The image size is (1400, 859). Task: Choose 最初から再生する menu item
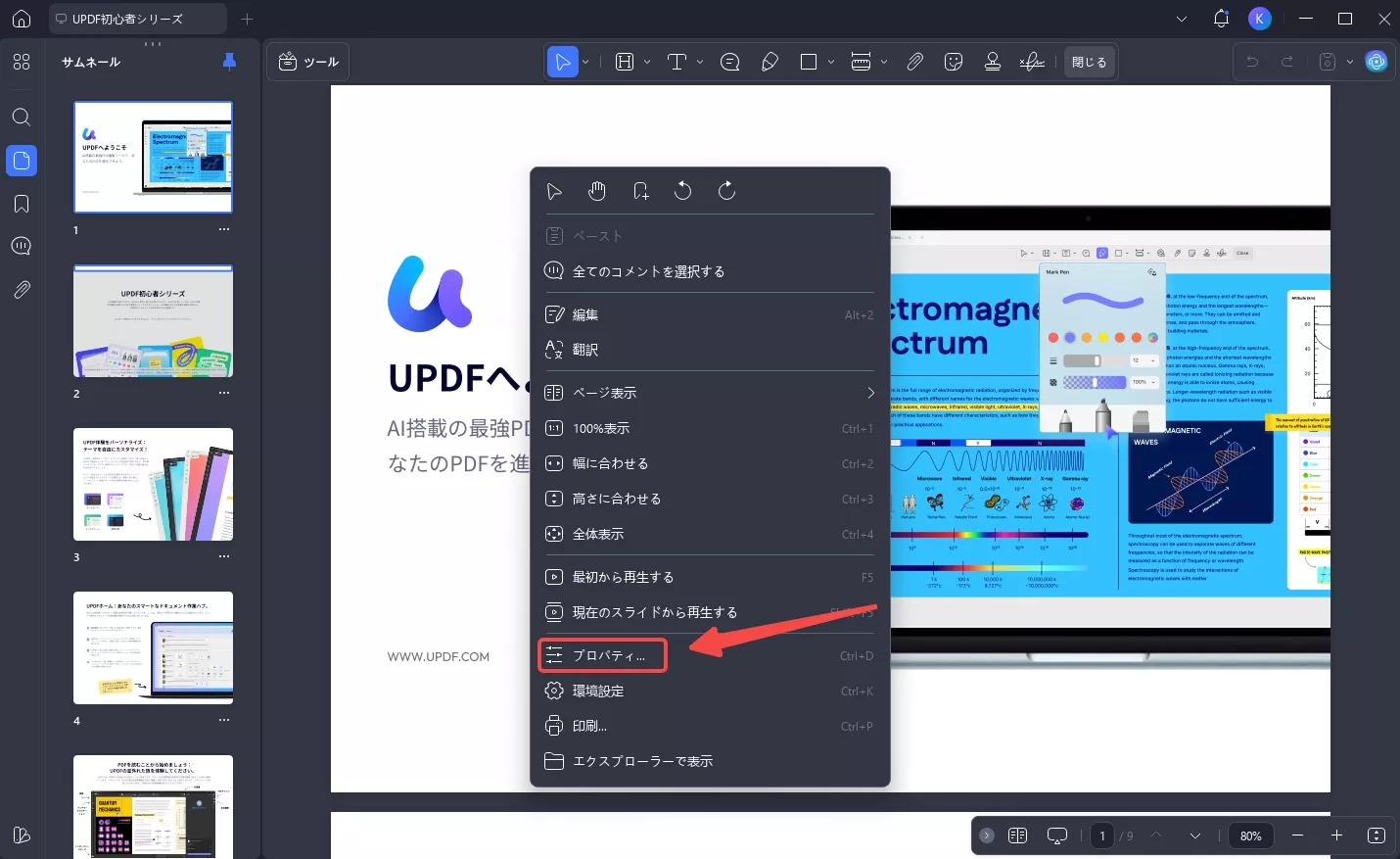pyautogui.click(x=710, y=577)
